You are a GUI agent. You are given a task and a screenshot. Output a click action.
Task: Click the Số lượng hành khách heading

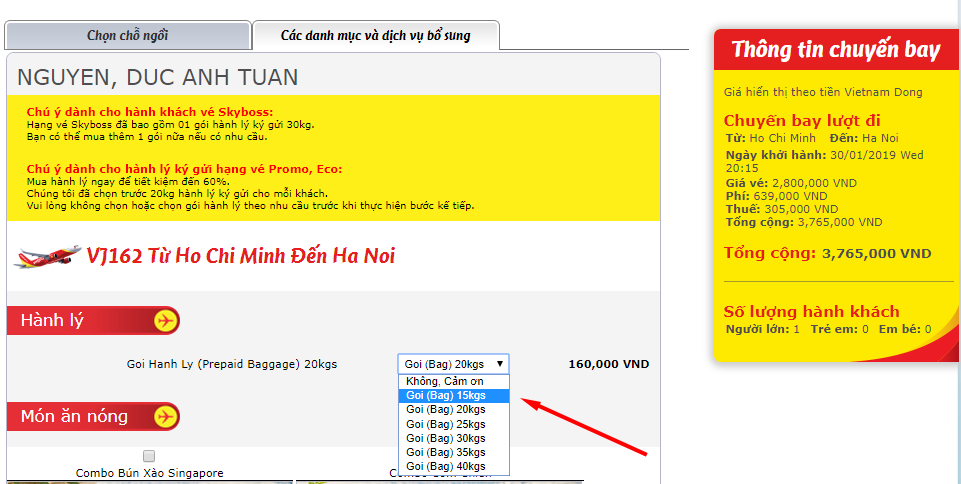point(811,312)
